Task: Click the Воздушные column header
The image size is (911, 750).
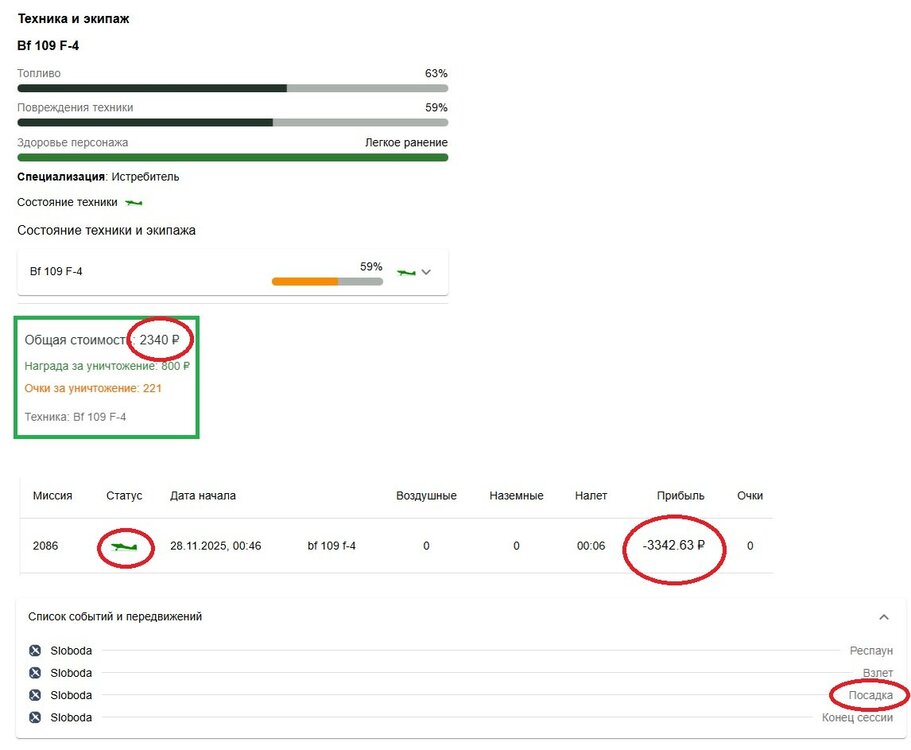Action: 426,496
